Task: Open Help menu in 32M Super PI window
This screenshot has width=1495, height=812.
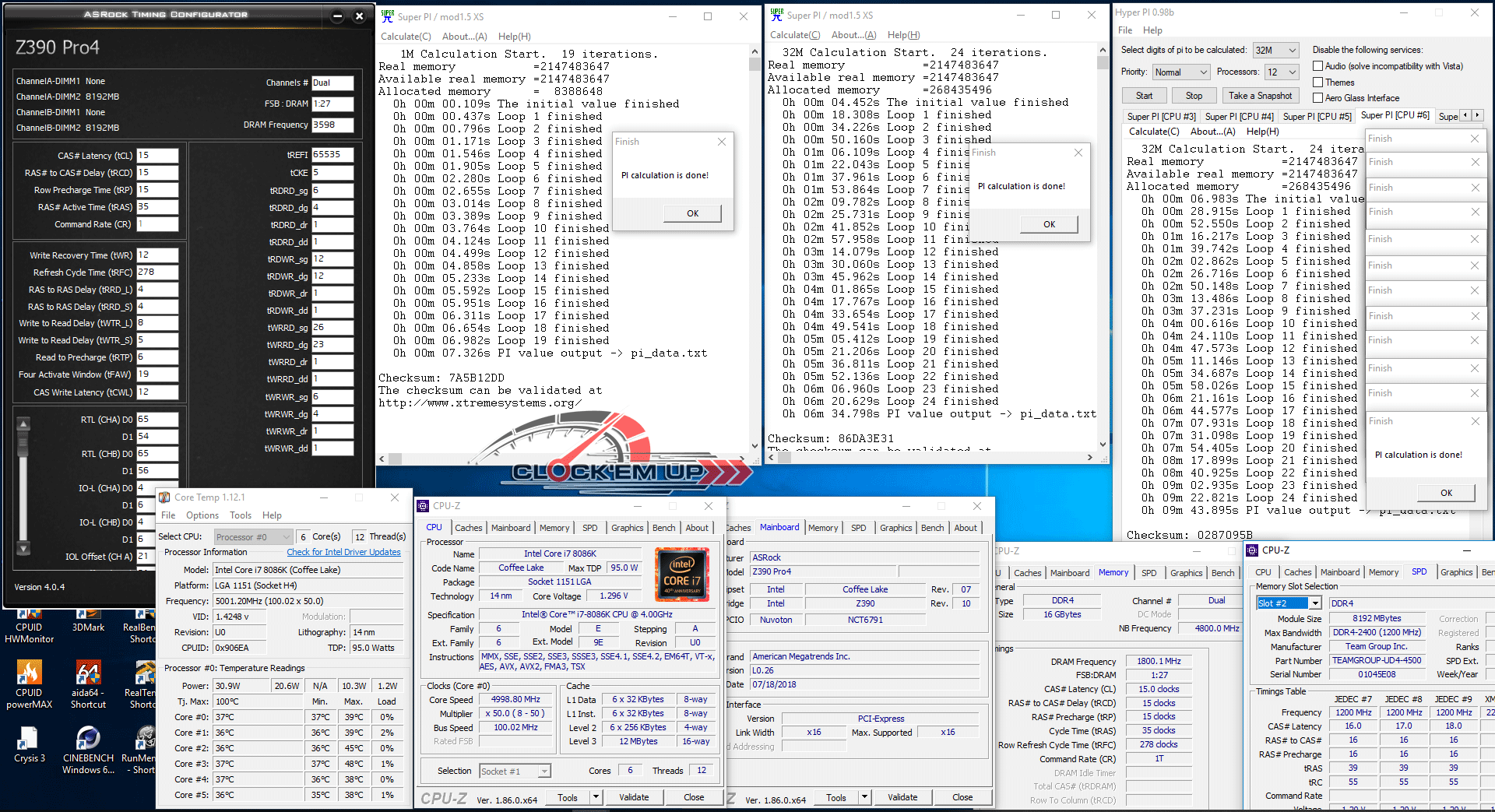Action: coord(903,35)
